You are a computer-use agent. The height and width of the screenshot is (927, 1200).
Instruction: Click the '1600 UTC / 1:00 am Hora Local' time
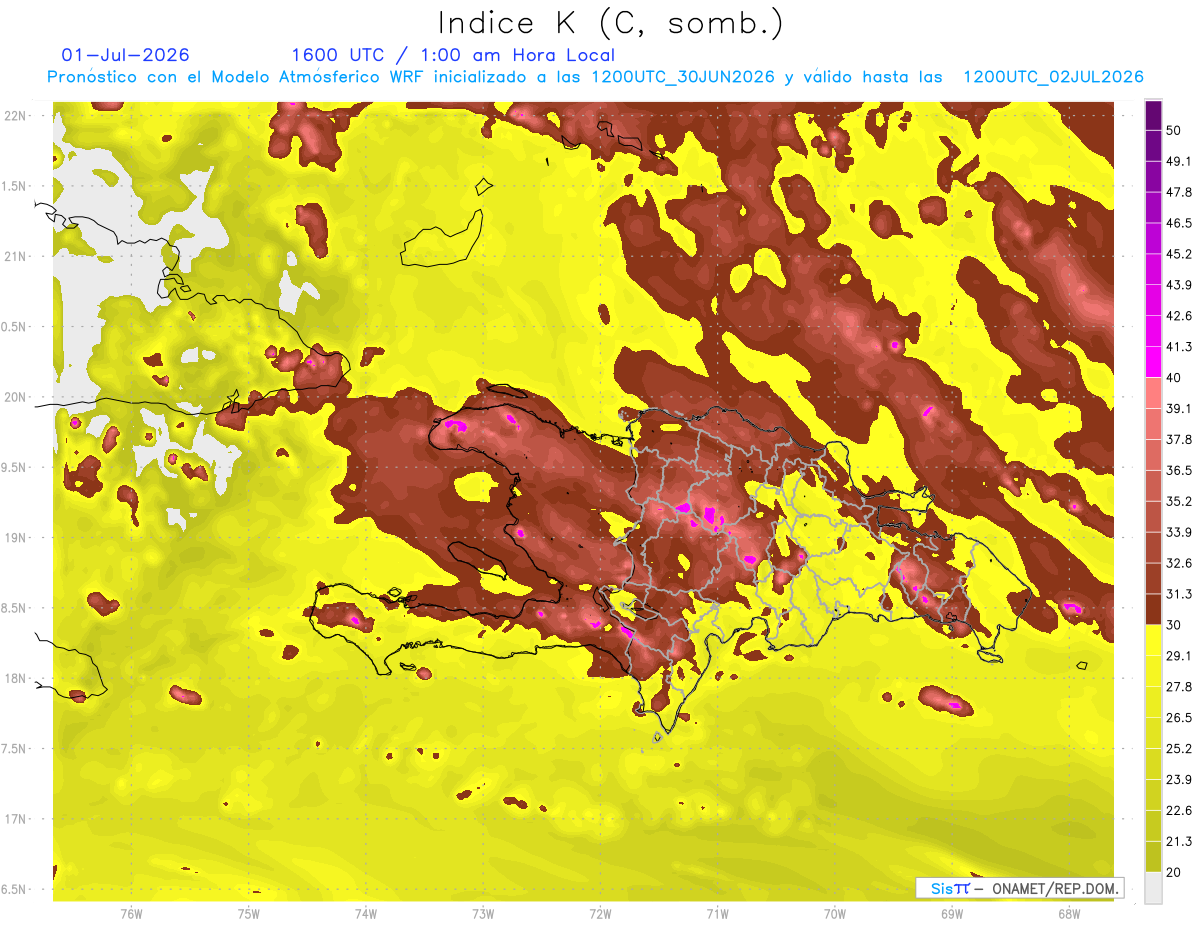(453, 55)
